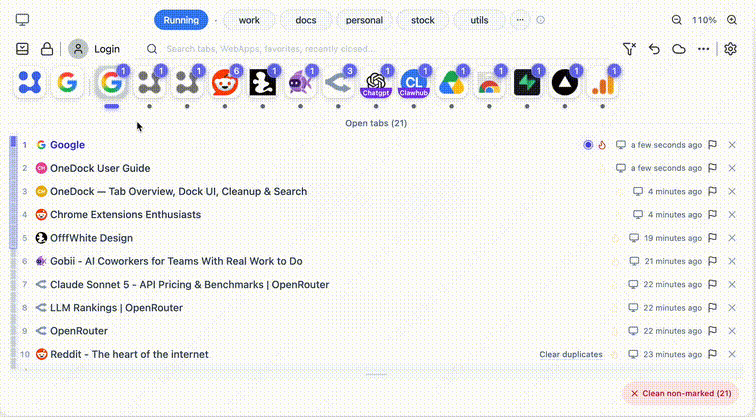Open the Clawhub dock icon
The height and width of the screenshot is (417, 756).
tap(414, 83)
